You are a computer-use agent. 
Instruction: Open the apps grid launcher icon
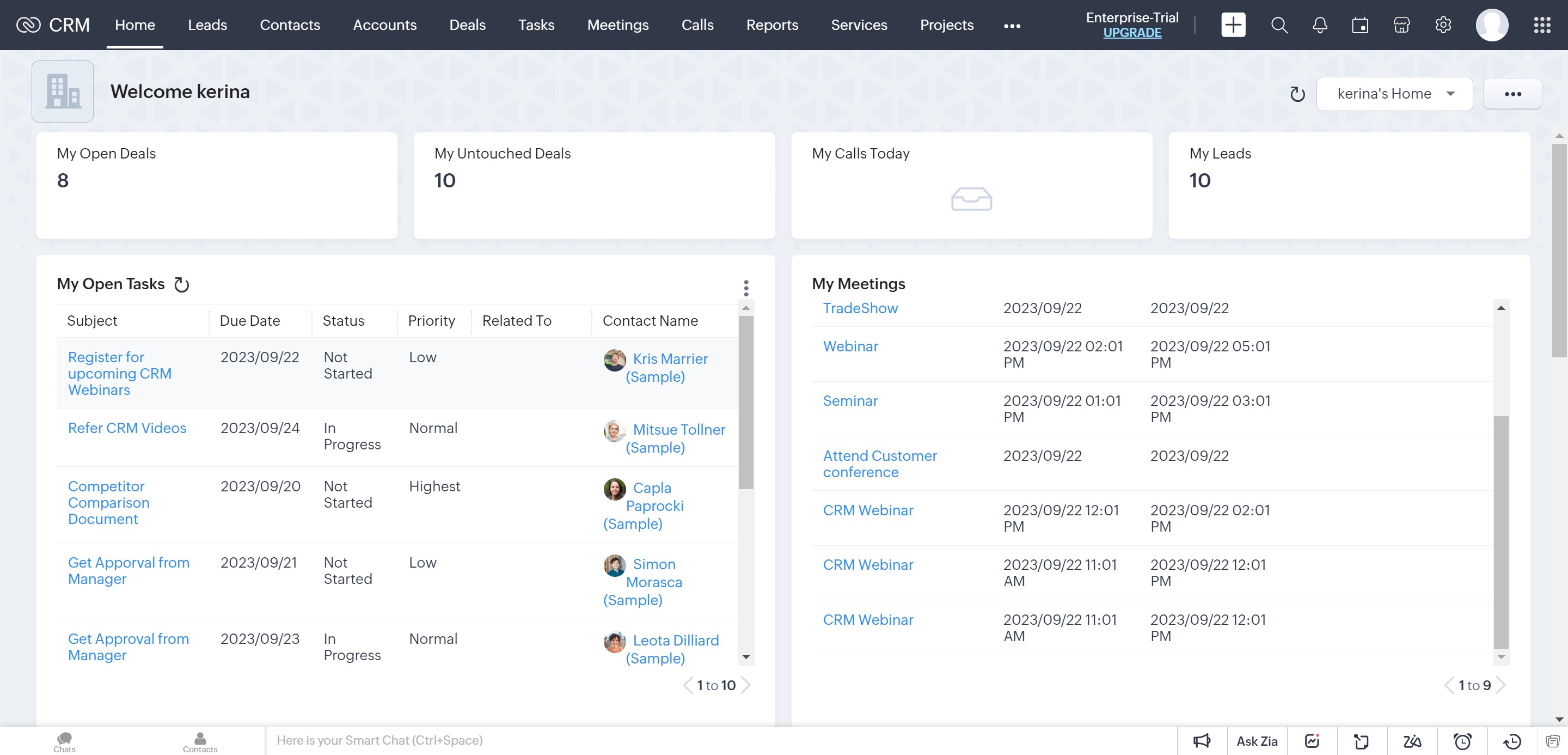click(1542, 25)
